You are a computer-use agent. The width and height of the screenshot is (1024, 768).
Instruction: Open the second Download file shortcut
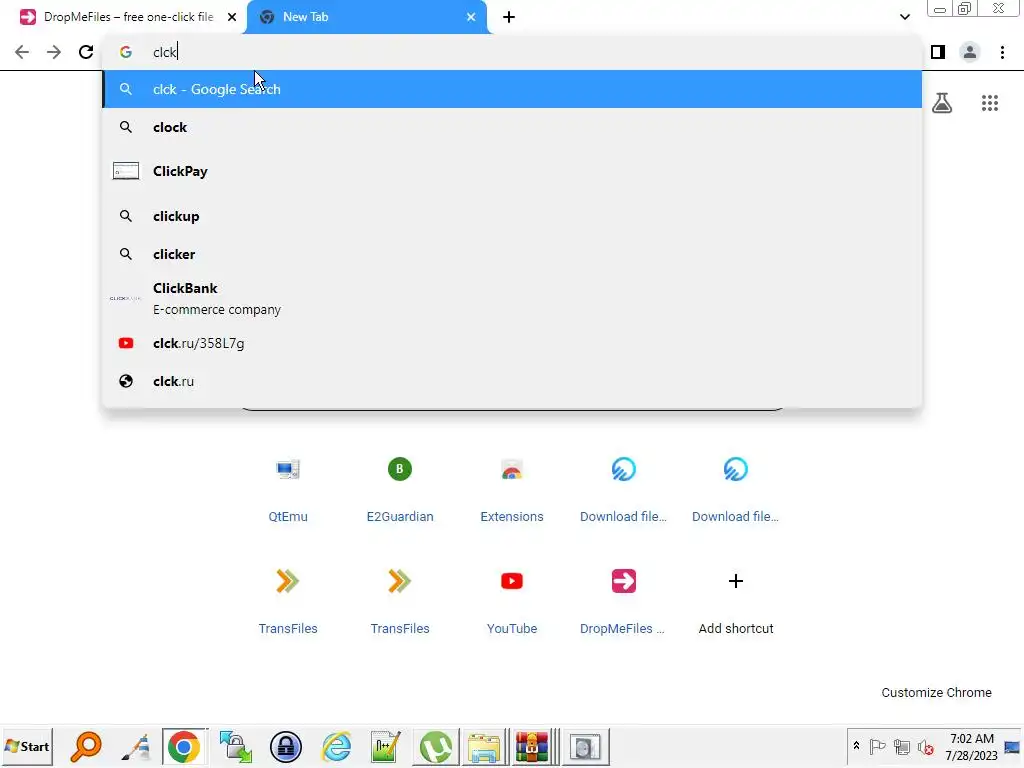pyautogui.click(x=735, y=488)
